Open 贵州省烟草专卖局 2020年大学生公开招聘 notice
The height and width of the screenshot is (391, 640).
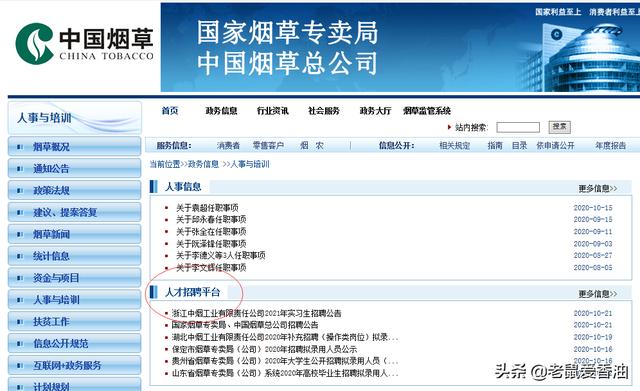tap(284, 361)
